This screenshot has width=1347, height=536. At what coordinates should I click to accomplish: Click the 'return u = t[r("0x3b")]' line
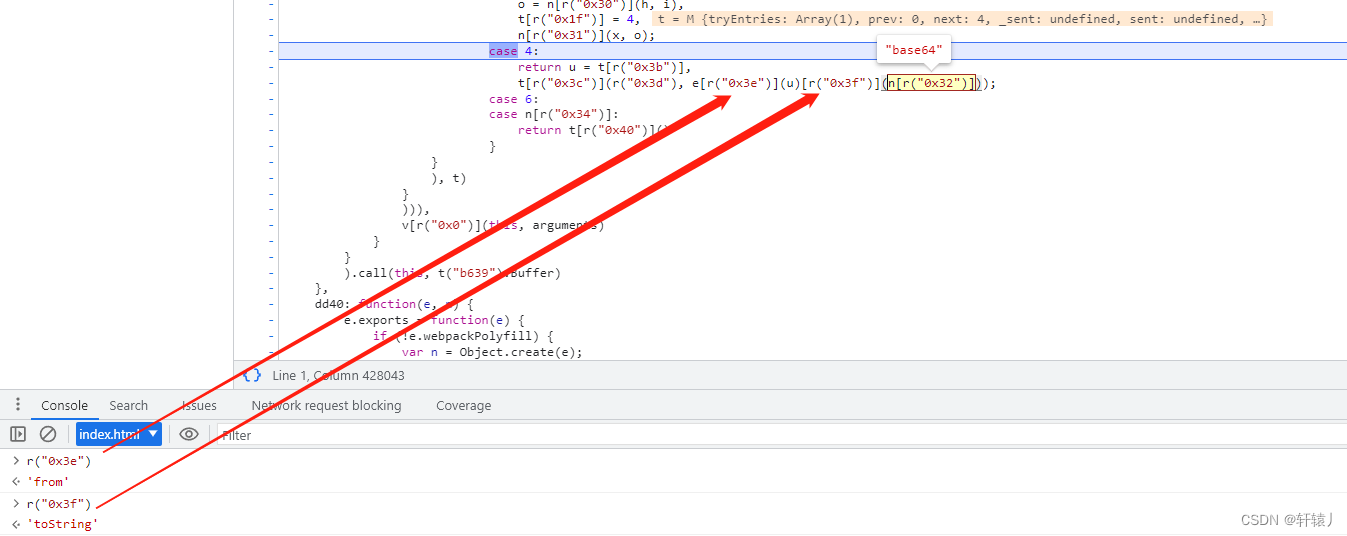[605, 67]
